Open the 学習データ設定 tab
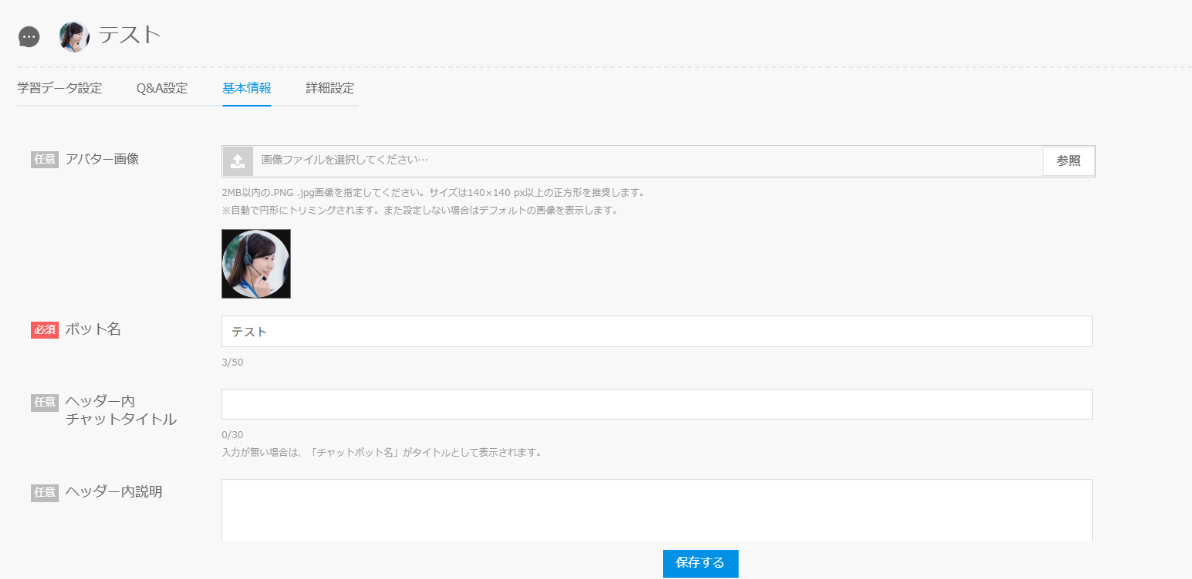The image size is (1192, 579). click(x=59, y=88)
